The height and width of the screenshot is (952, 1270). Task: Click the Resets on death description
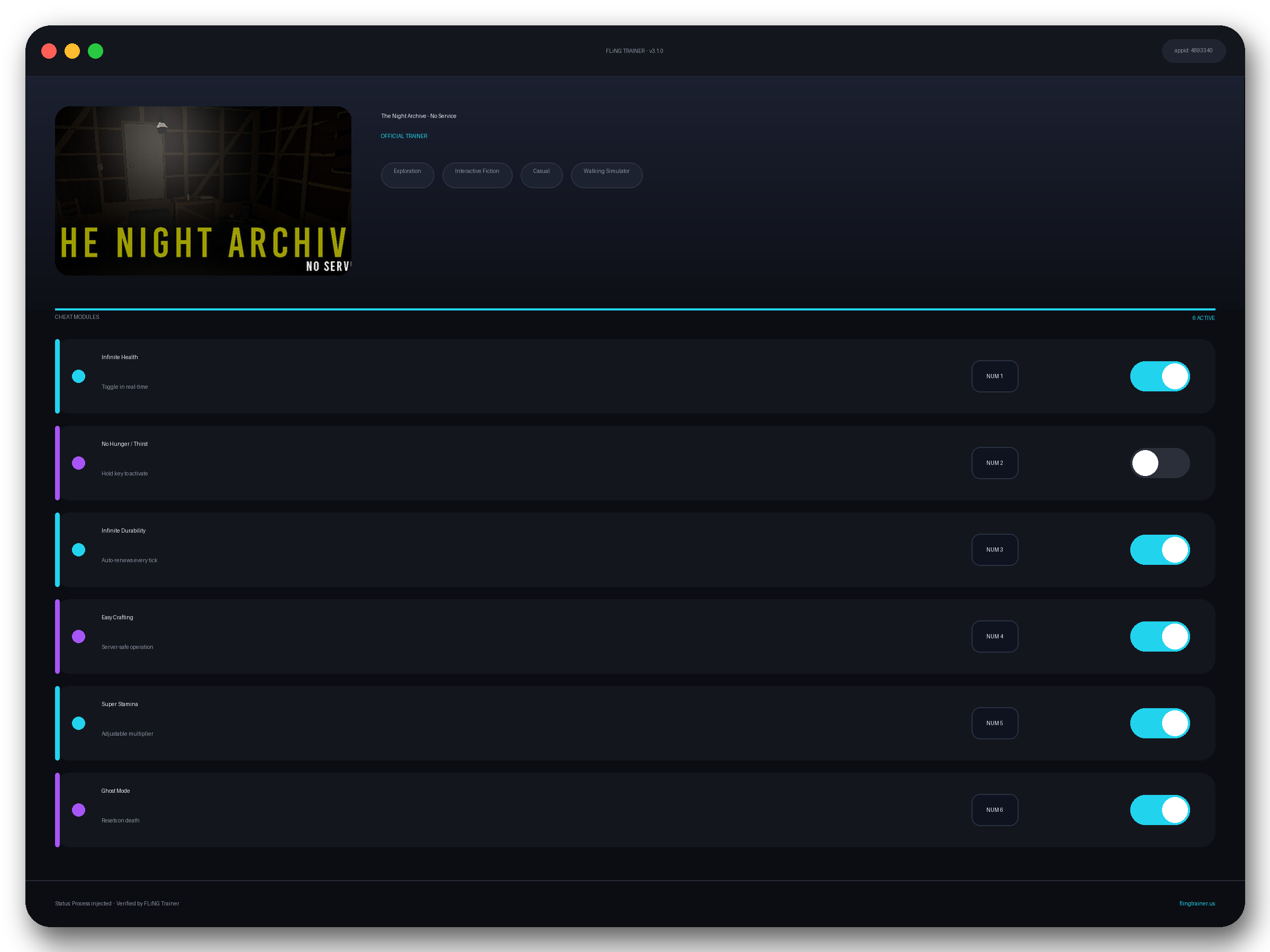tap(120, 820)
